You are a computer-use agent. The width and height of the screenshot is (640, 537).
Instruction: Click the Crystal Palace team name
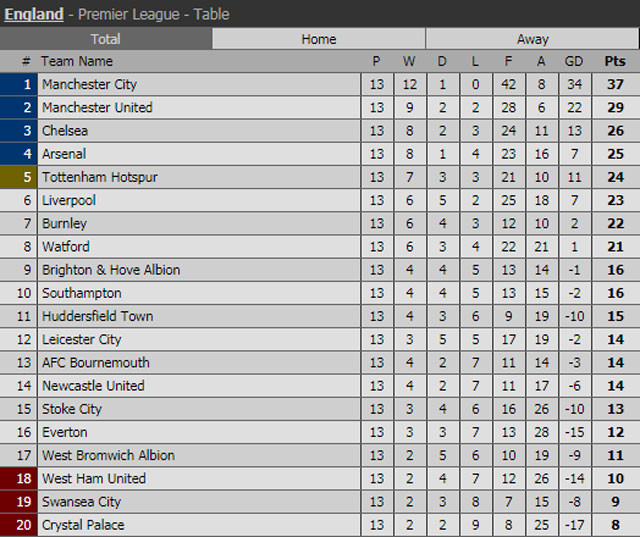click(x=83, y=525)
